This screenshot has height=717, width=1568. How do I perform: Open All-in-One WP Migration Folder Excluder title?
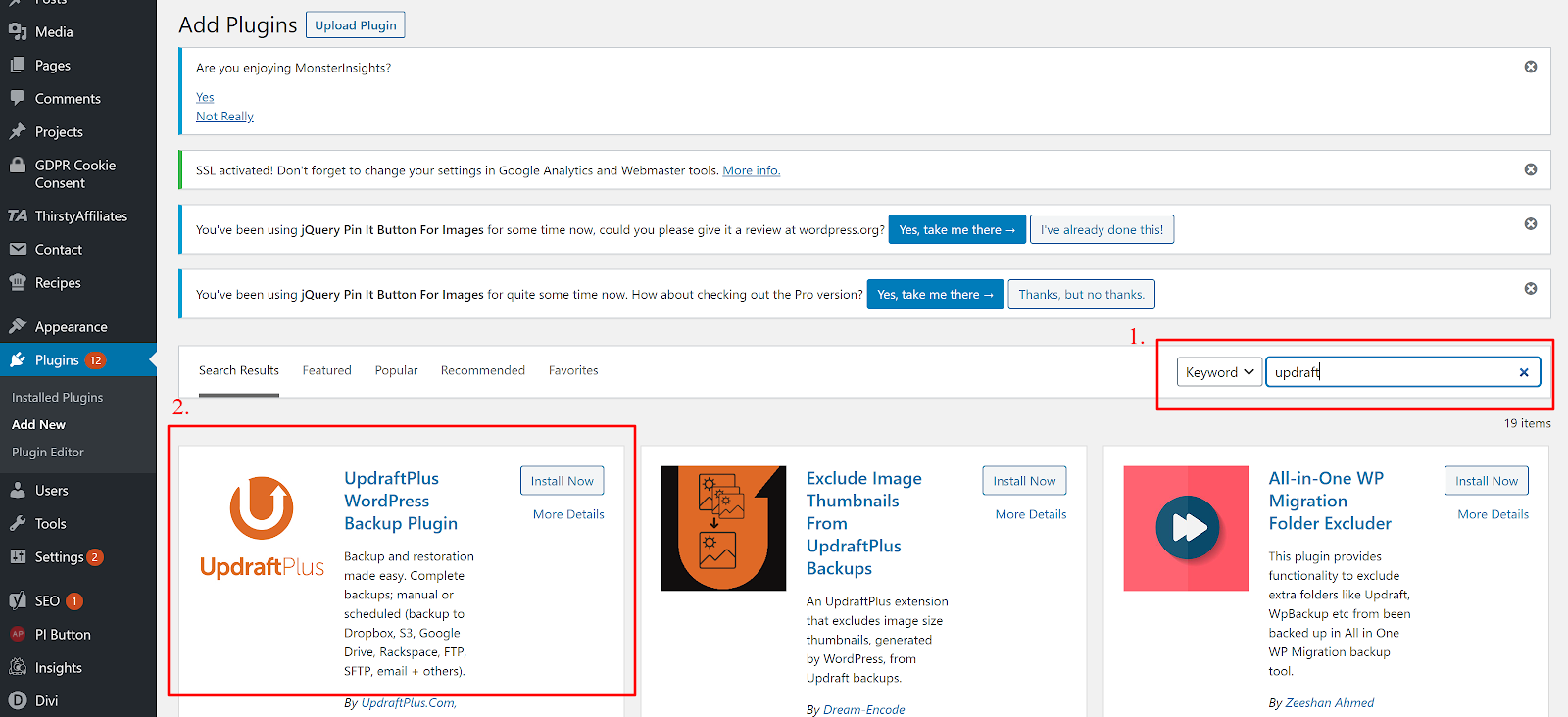point(1330,501)
